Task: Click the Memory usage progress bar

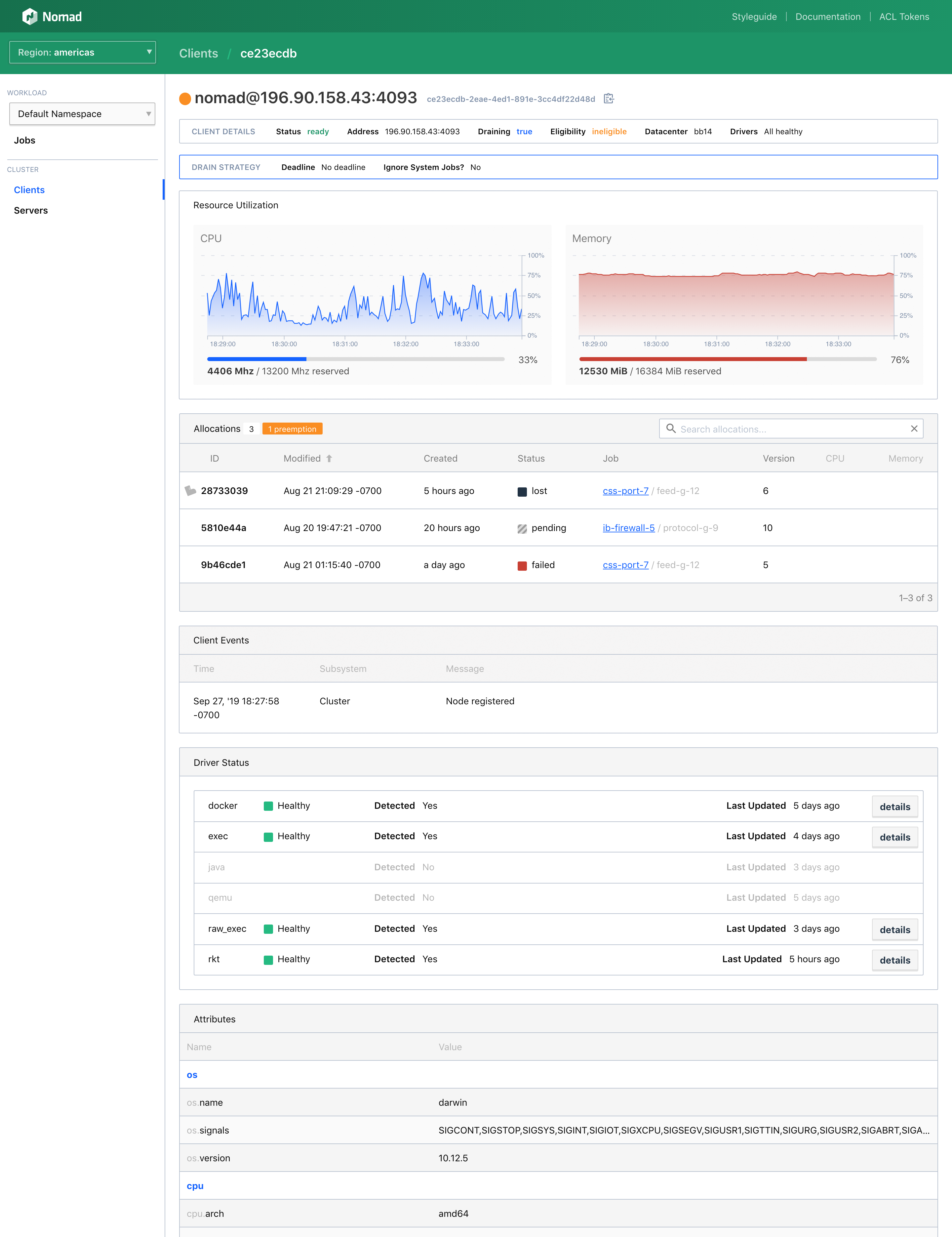Action: click(728, 359)
